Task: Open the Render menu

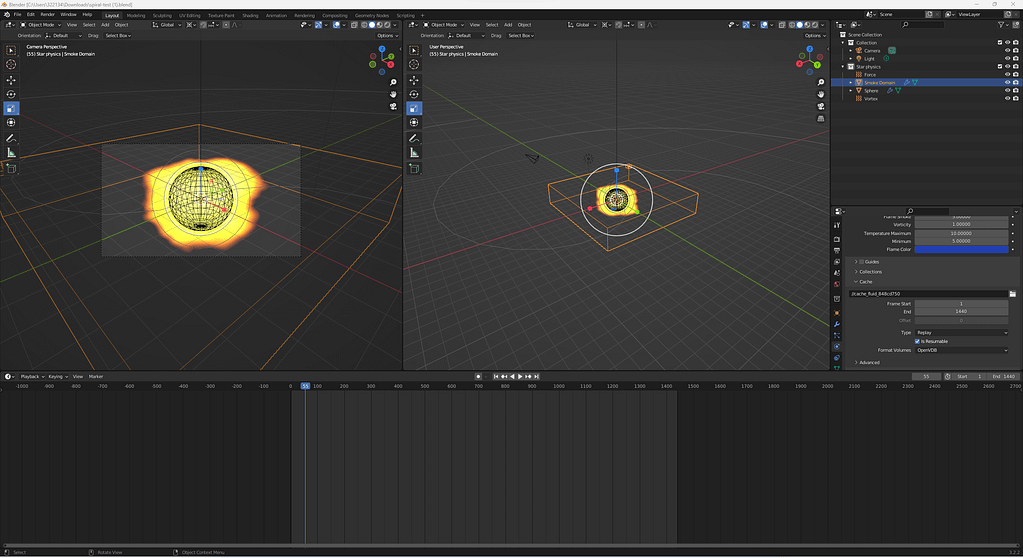Action: click(x=47, y=15)
